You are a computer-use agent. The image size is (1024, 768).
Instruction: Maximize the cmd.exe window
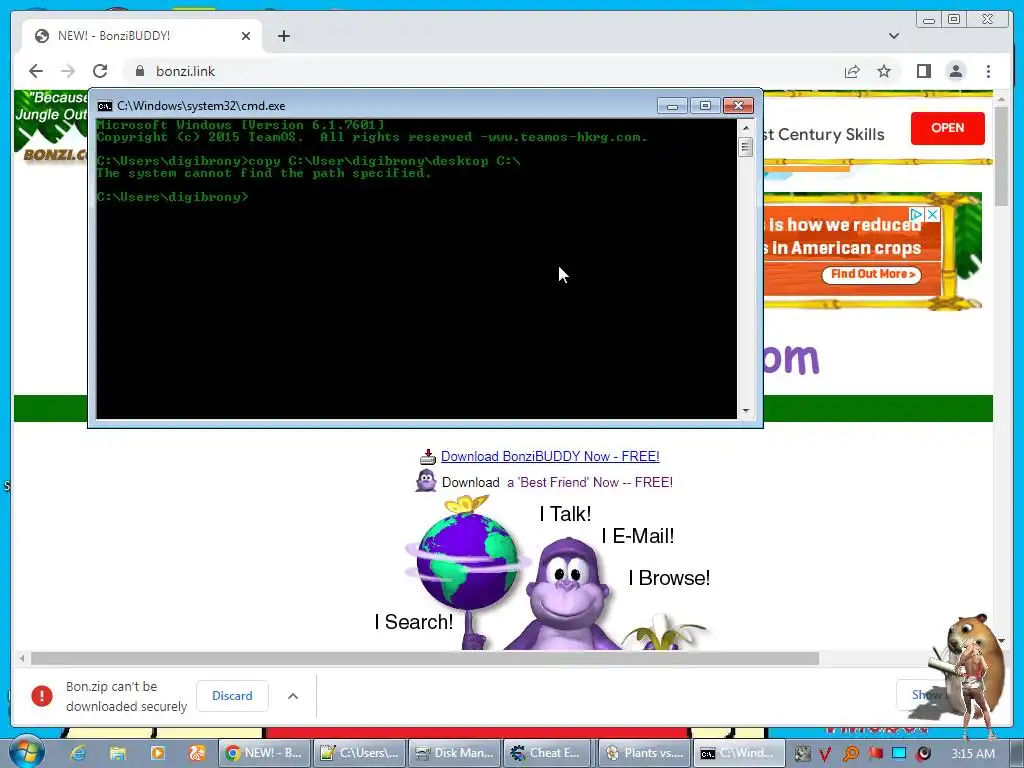pyautogui.click(x=705, y=106)
